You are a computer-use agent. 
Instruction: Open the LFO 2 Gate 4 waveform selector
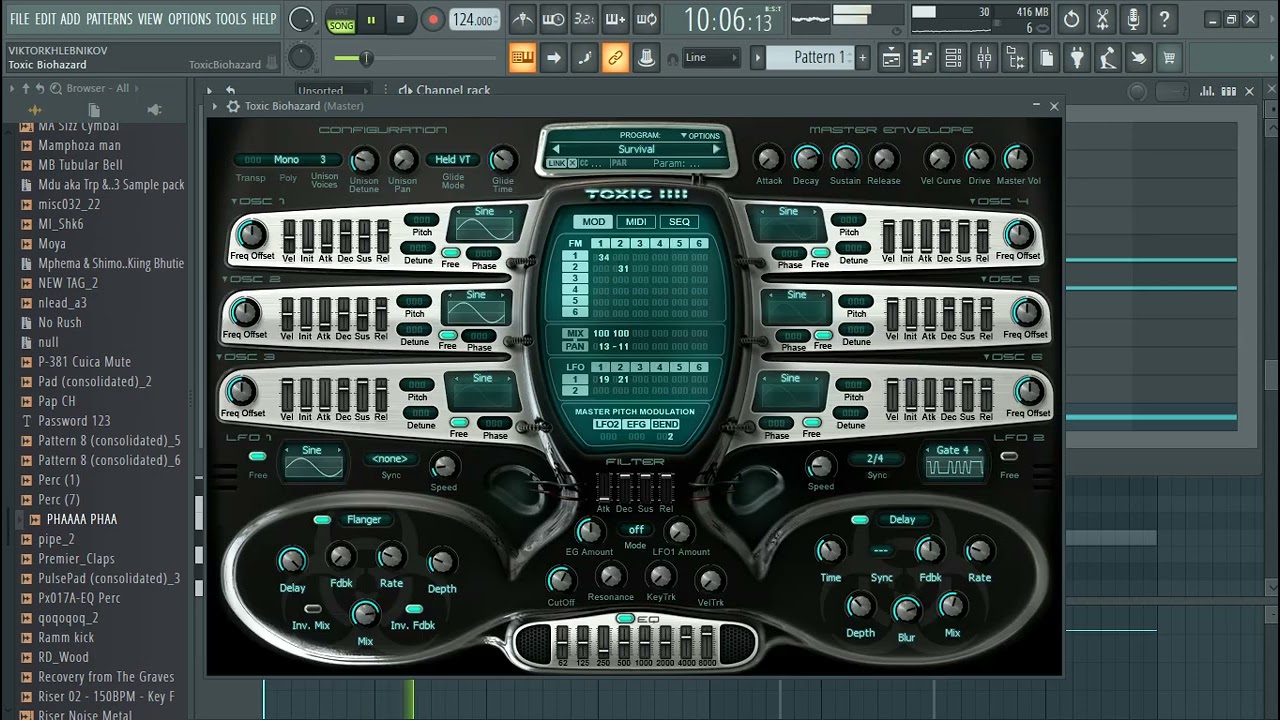pyautogui.click(x=953, y=462)
